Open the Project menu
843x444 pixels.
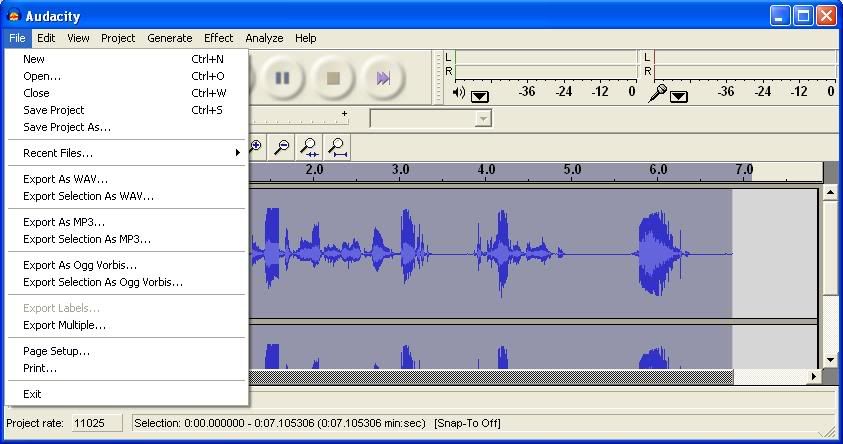point(118,38)
